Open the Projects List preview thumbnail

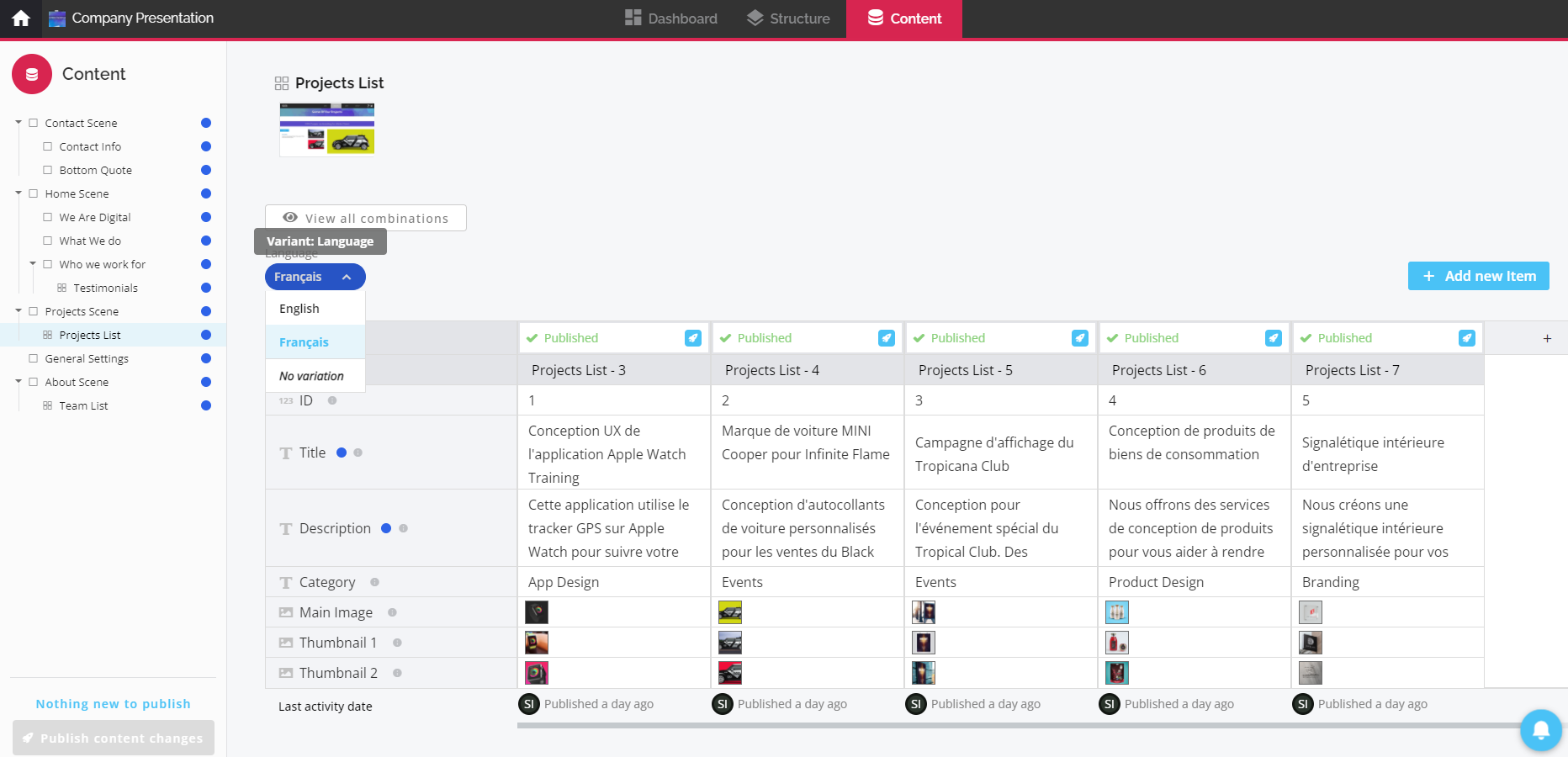click(x=327, y=130)
